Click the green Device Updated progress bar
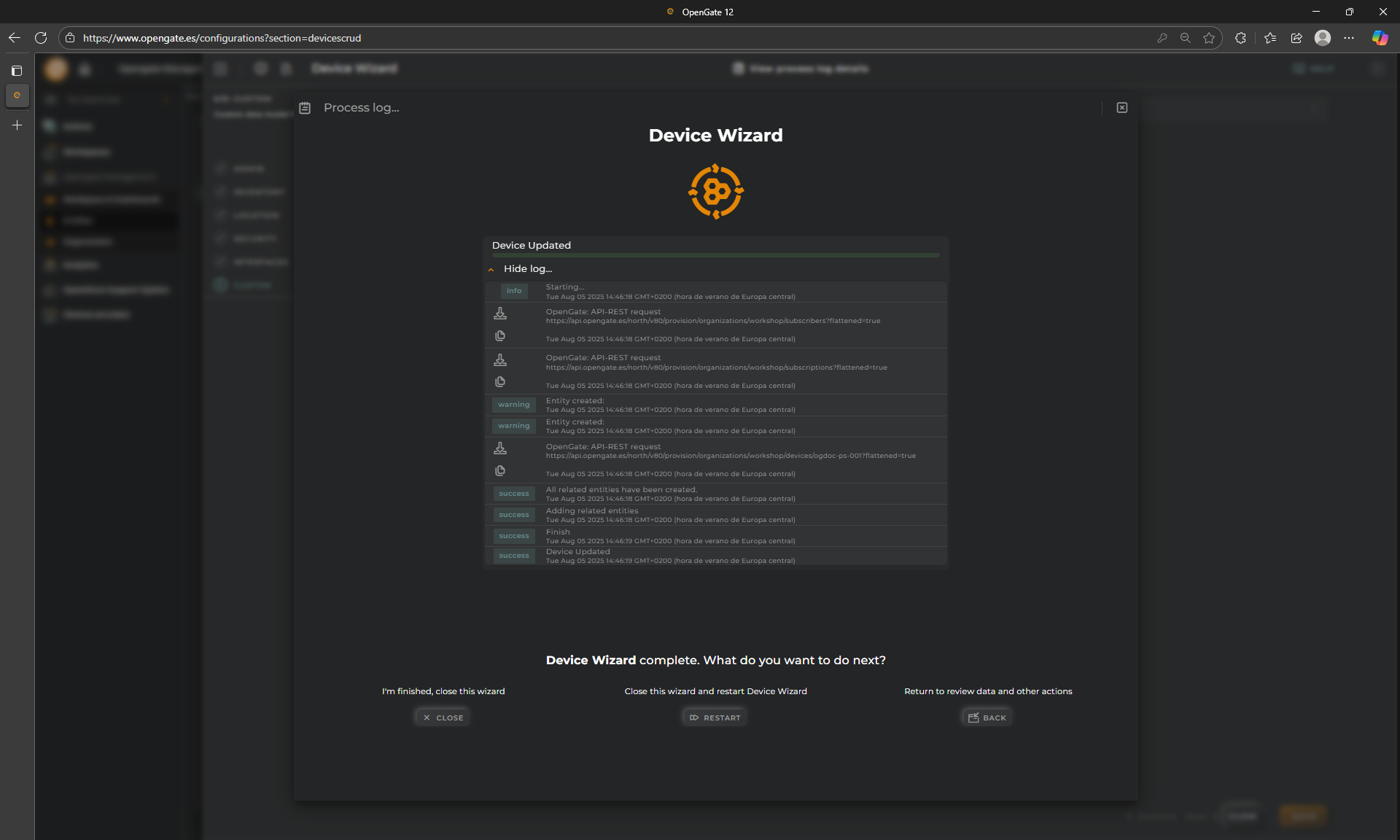 pyautogui.click(x=715, y=255)
